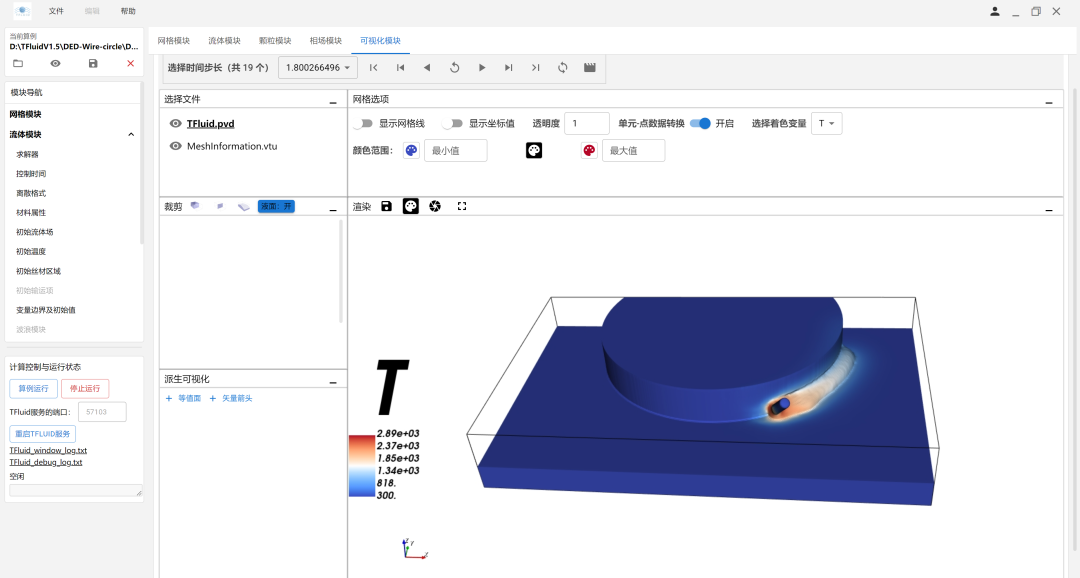Click the TFluid application logo
The height and width of the screenshot is (578, 1080).
[x=23, y=11]
